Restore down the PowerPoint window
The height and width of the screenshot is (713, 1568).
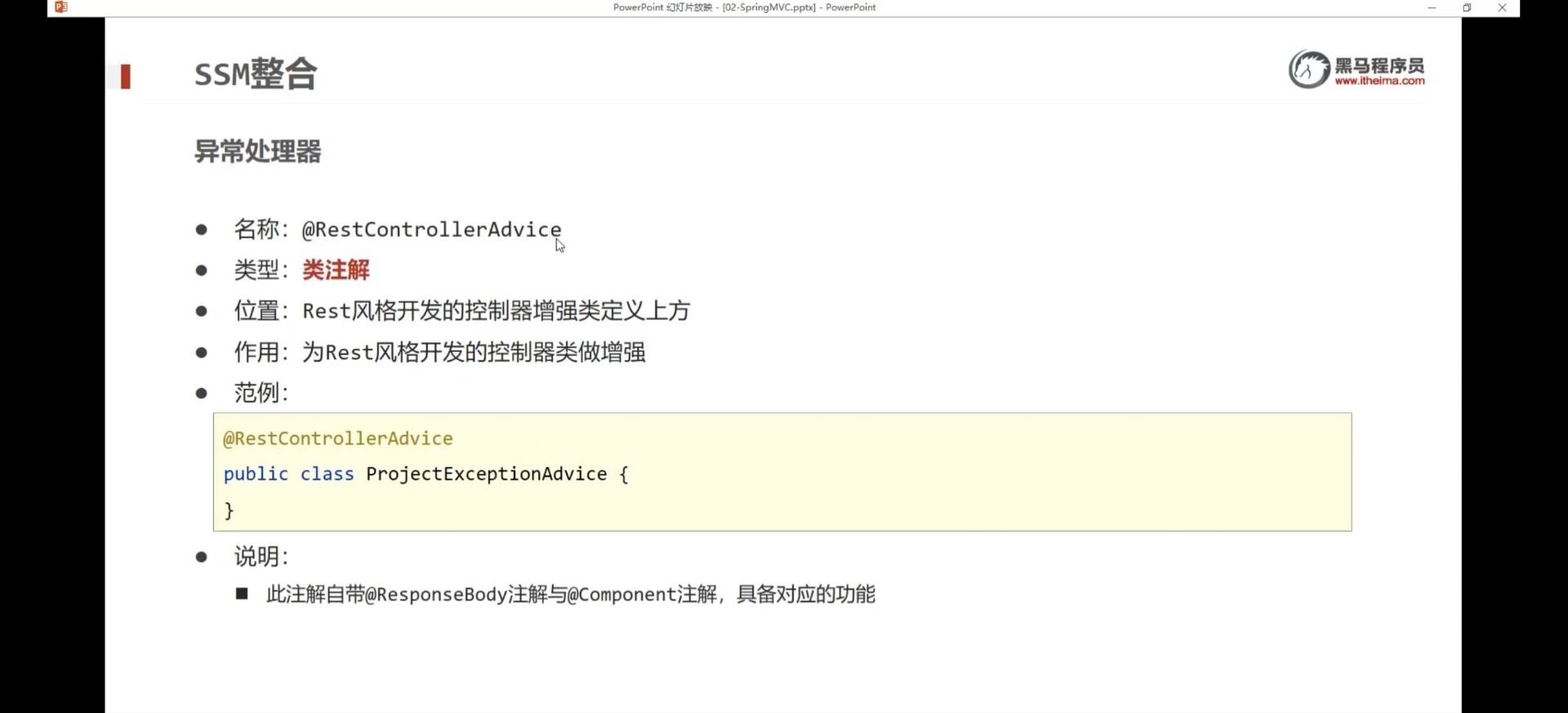(1467, 7)
